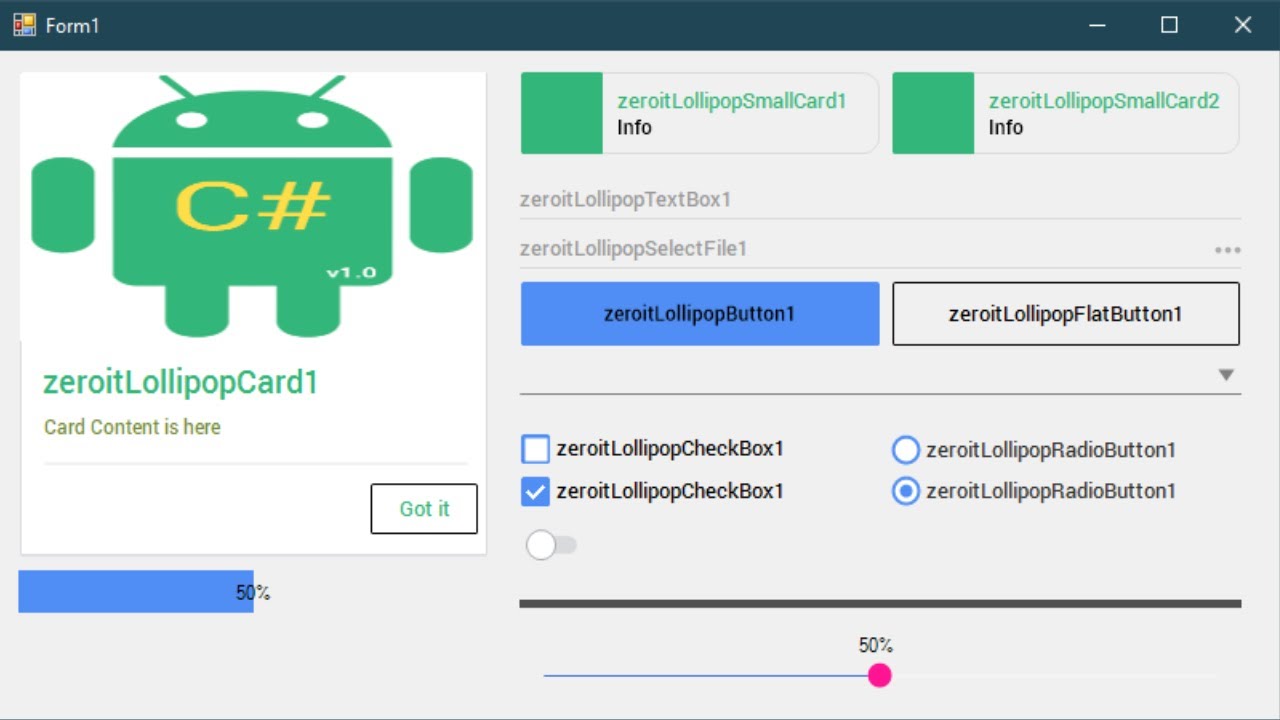
Task: Click the "Card Content is here" text
Action: click(132, 427)
